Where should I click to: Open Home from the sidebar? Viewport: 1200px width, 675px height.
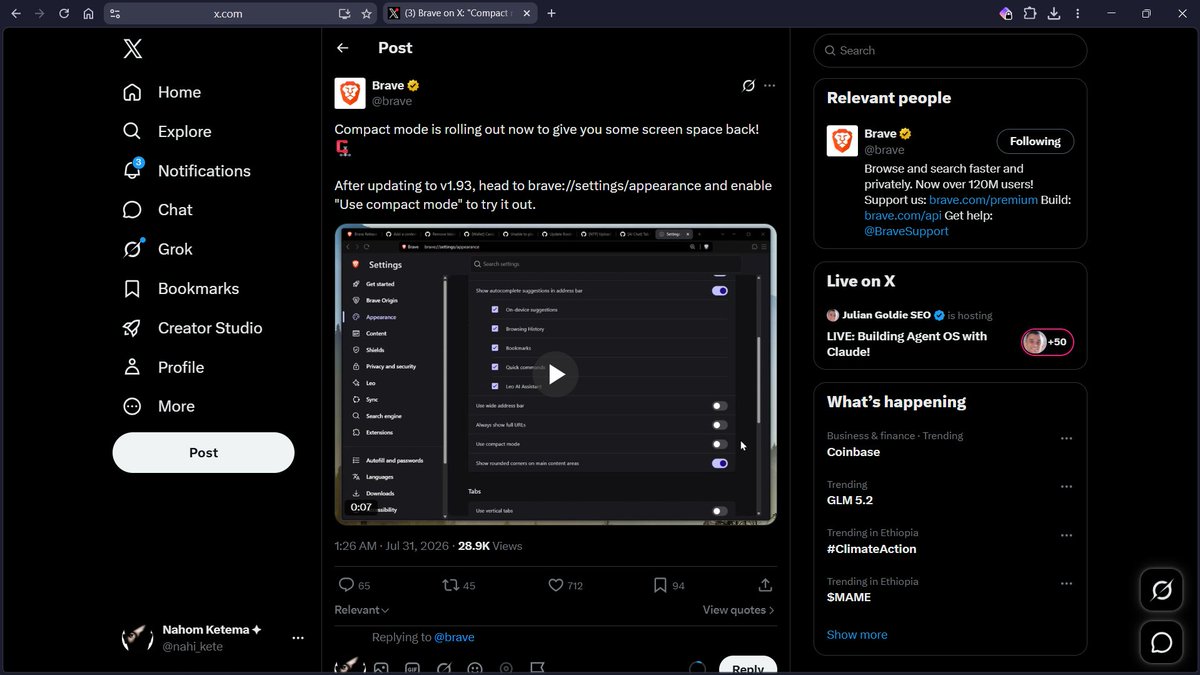(162, 92)
